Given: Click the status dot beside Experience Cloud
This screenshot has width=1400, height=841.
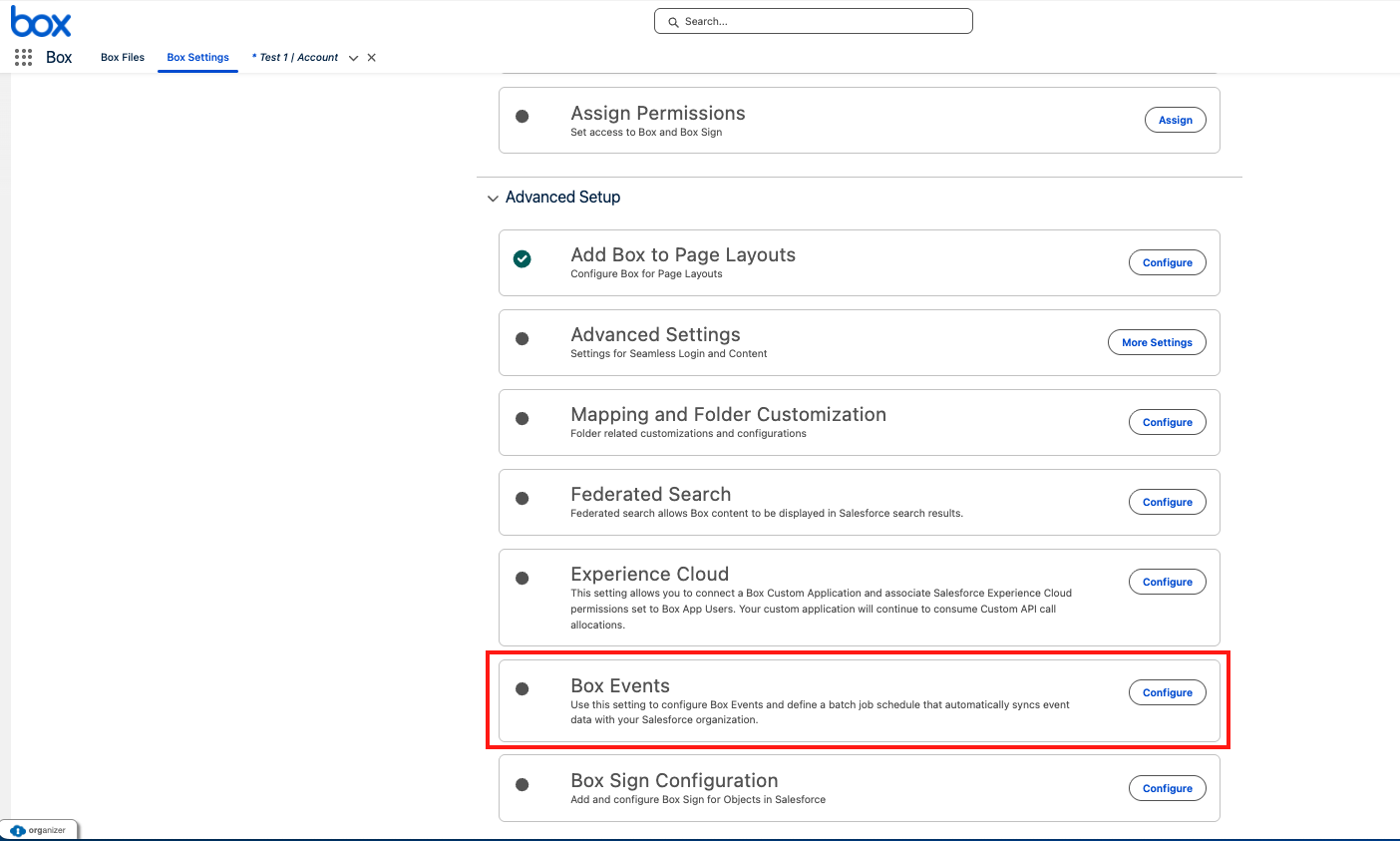Looking at the screenshot, I should click(x=522, y=579).
